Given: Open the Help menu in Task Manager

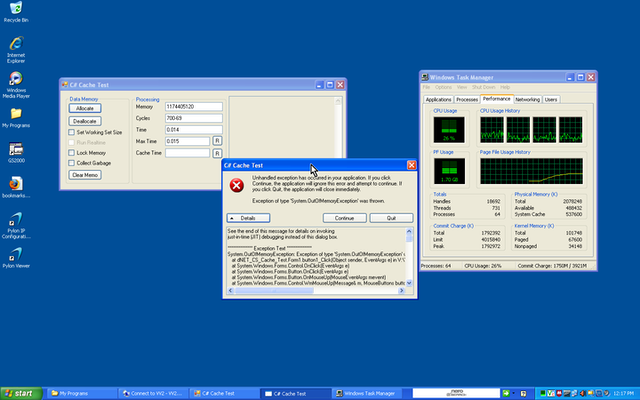Looking at the screenshot, I should pyautogui.click(x=505, y=87).
